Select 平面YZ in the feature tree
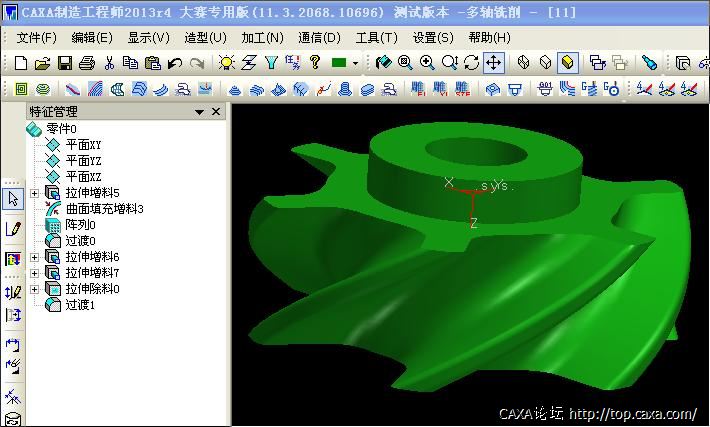This screenshot has height=427, width=710. click(83, 161)
